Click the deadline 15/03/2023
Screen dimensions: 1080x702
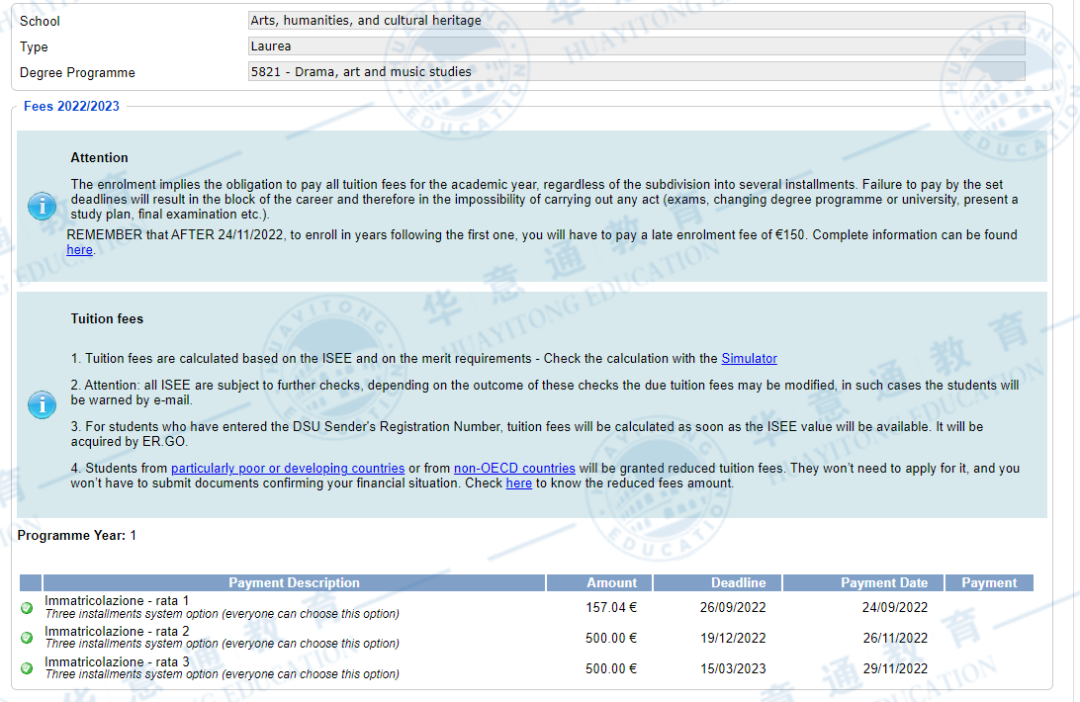pos(733,668)
